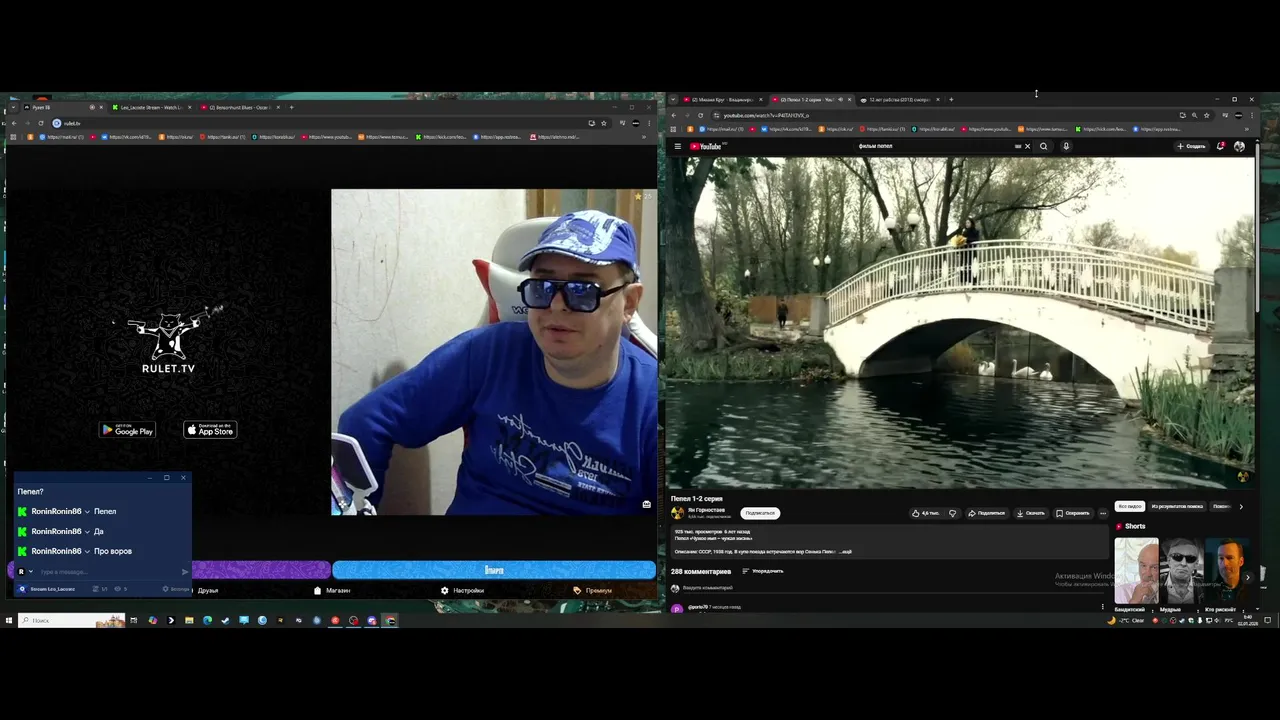This screenshot has width=1280, height=720.
Task: Go back in the YouTube browser window
Action: click(x=673, y=115)
